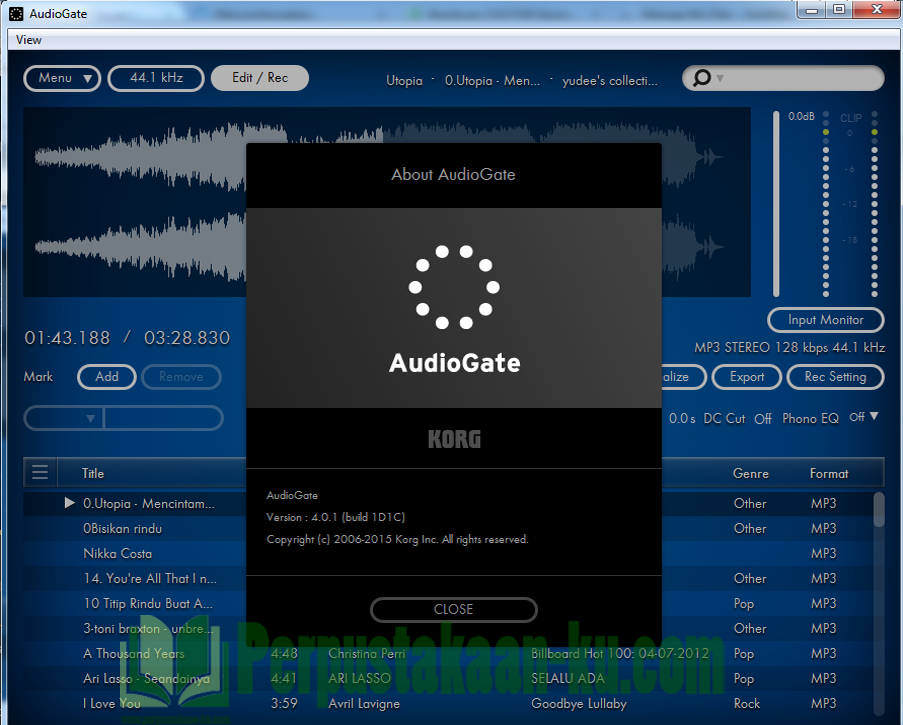Click the Rock genre cell
903x725 pixels.
click(747, 703)
